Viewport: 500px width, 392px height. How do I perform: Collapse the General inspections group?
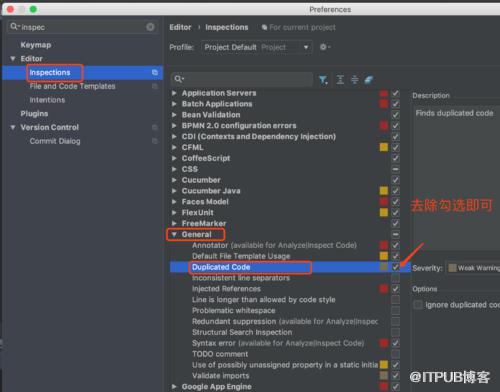(174, 234)
